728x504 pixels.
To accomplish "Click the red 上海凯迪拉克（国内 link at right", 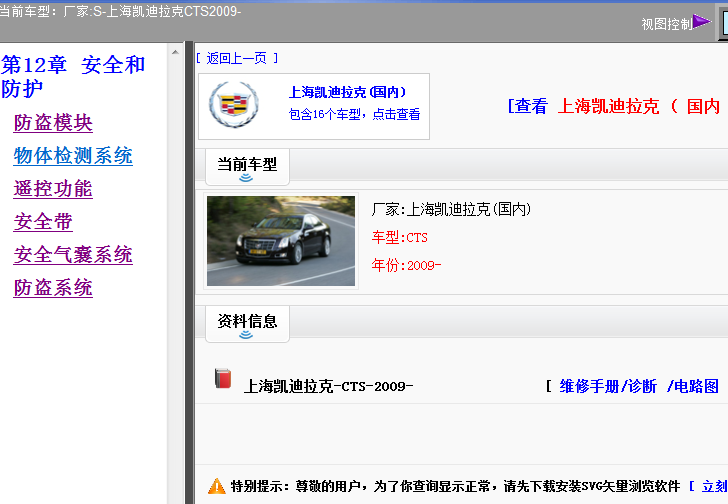I will (638, 106).
